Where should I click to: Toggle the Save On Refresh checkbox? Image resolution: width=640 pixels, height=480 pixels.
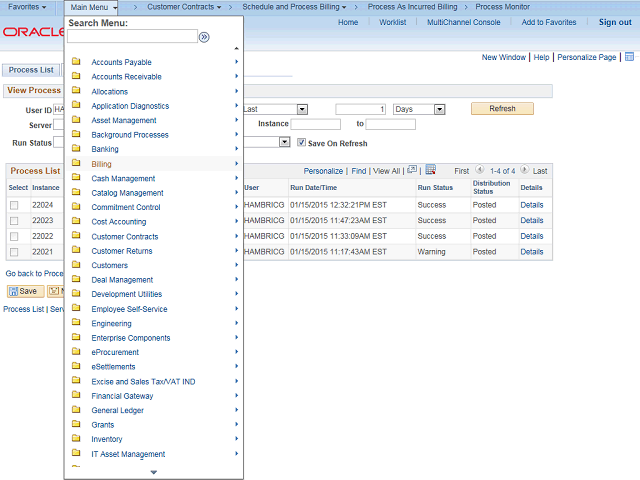(x=302, y=143)
